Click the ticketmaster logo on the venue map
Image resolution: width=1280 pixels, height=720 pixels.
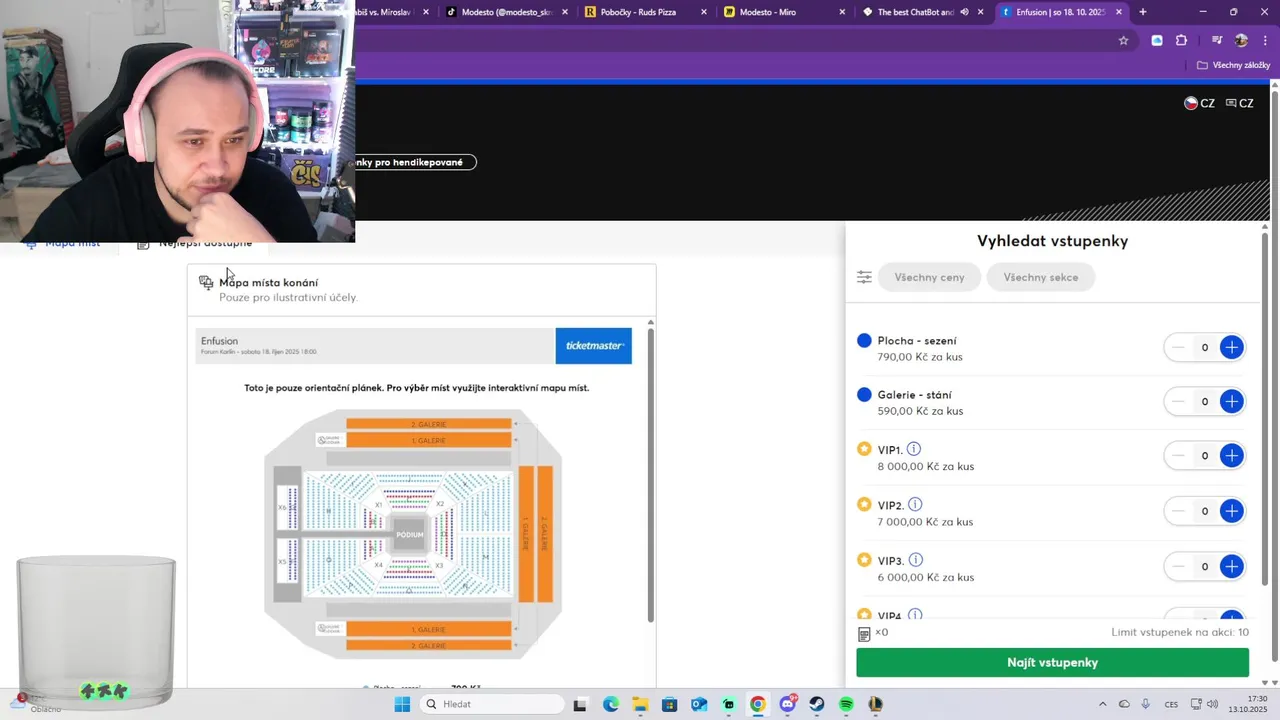tap(594, 346)
